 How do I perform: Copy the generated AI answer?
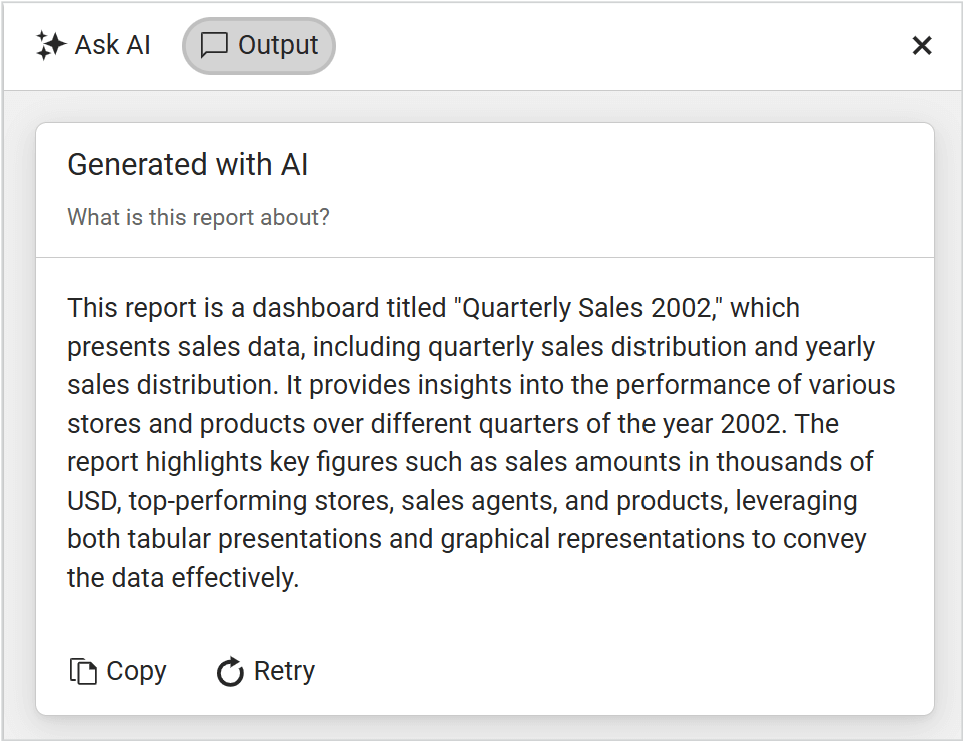pos(116,671)
